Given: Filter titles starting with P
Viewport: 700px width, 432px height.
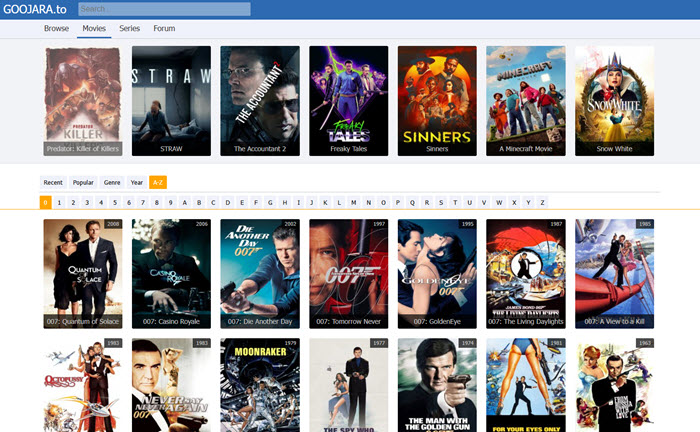Looking at the screenshot, I should tap(398, 203).
